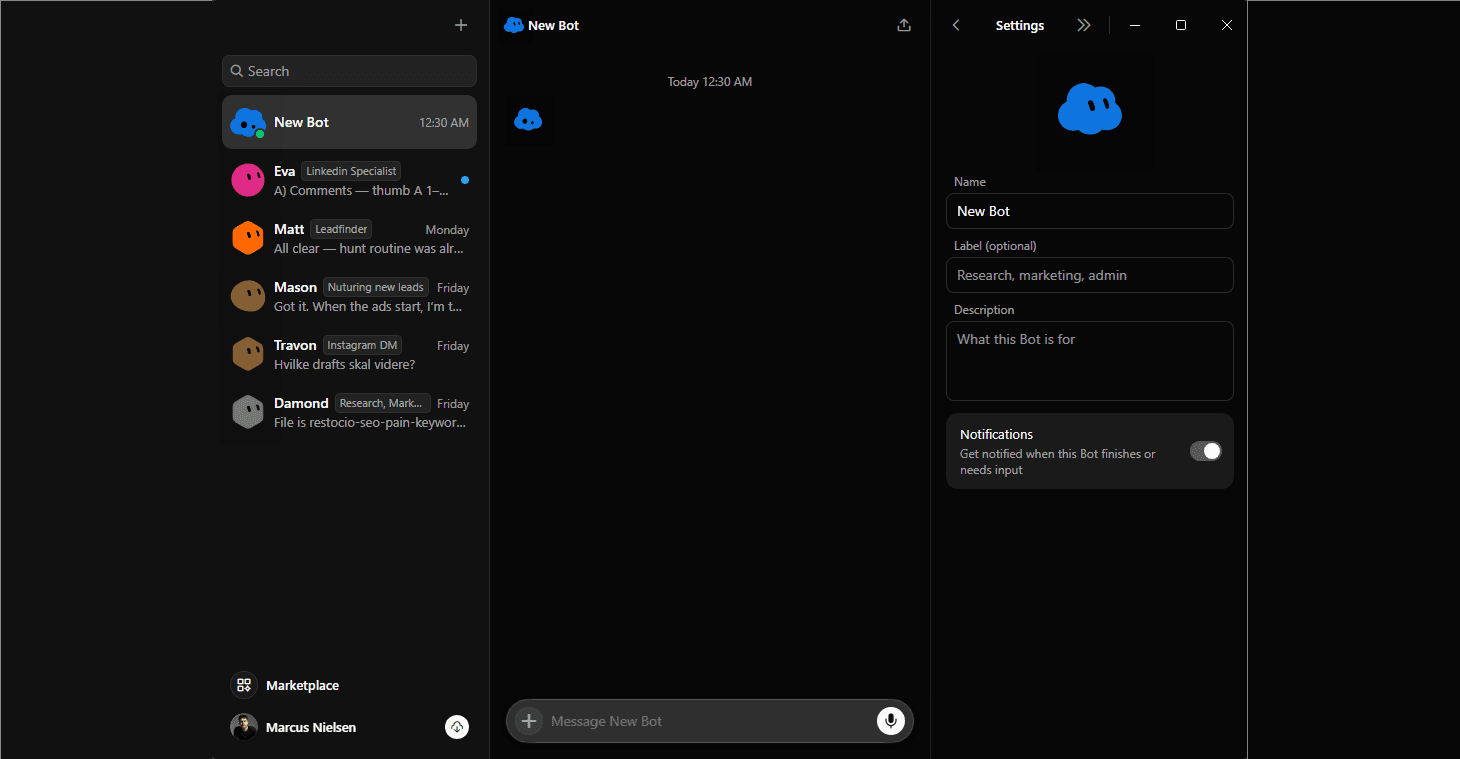1460x759 pixels.
Task: Click the 'Today 12:30 AM' timestamp
Action: (710, 82)
